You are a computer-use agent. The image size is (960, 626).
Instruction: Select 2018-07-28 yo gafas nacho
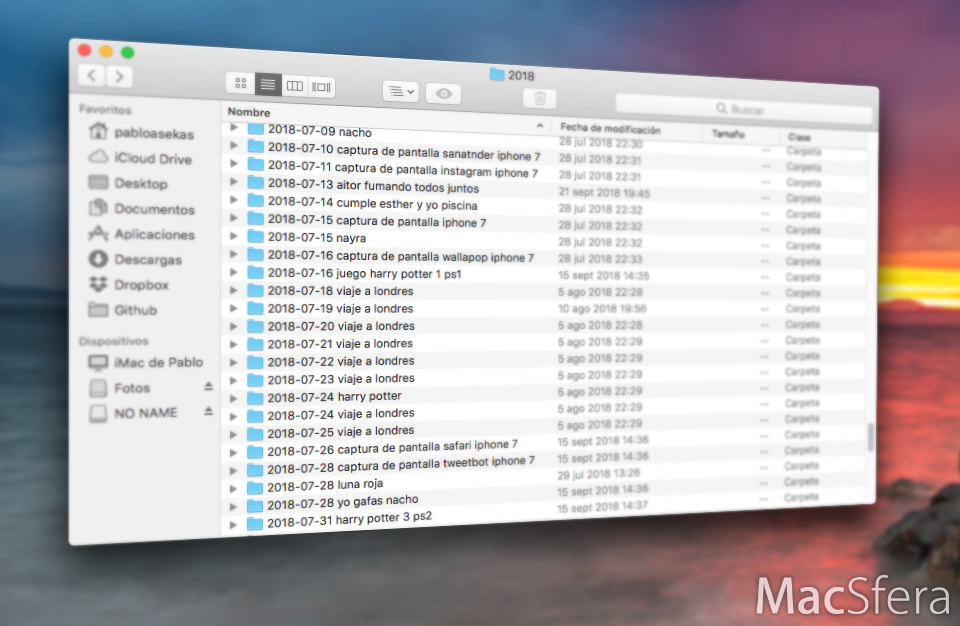342,502
